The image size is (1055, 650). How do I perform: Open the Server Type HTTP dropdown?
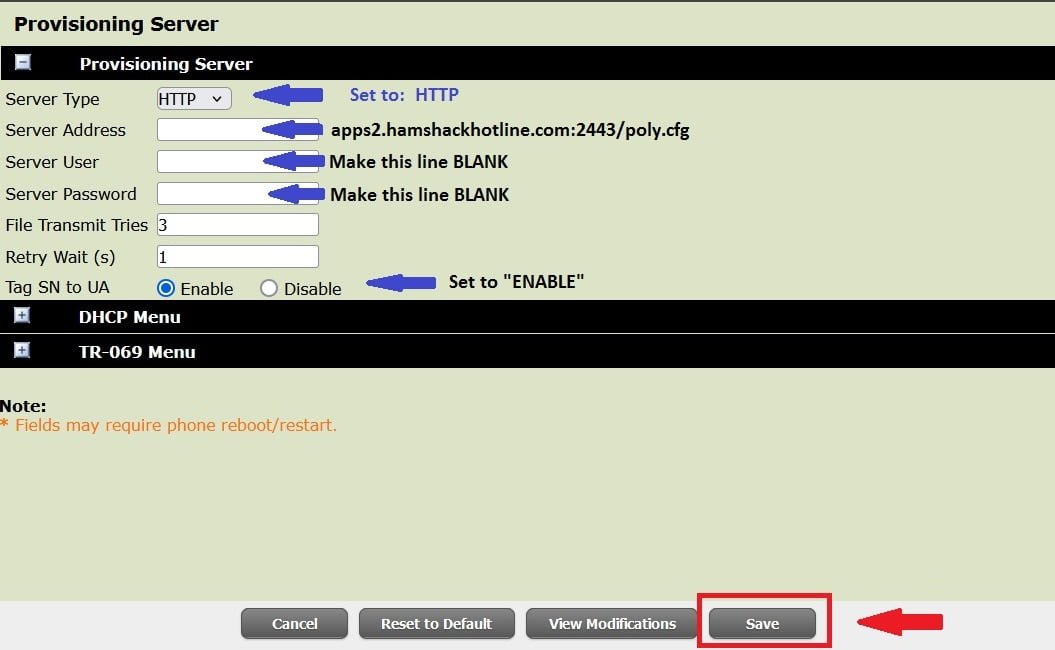[x=194, y=98]
